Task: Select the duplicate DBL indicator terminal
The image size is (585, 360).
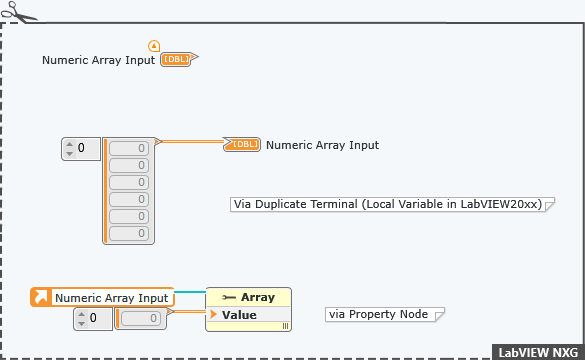Action: point(242,144)
